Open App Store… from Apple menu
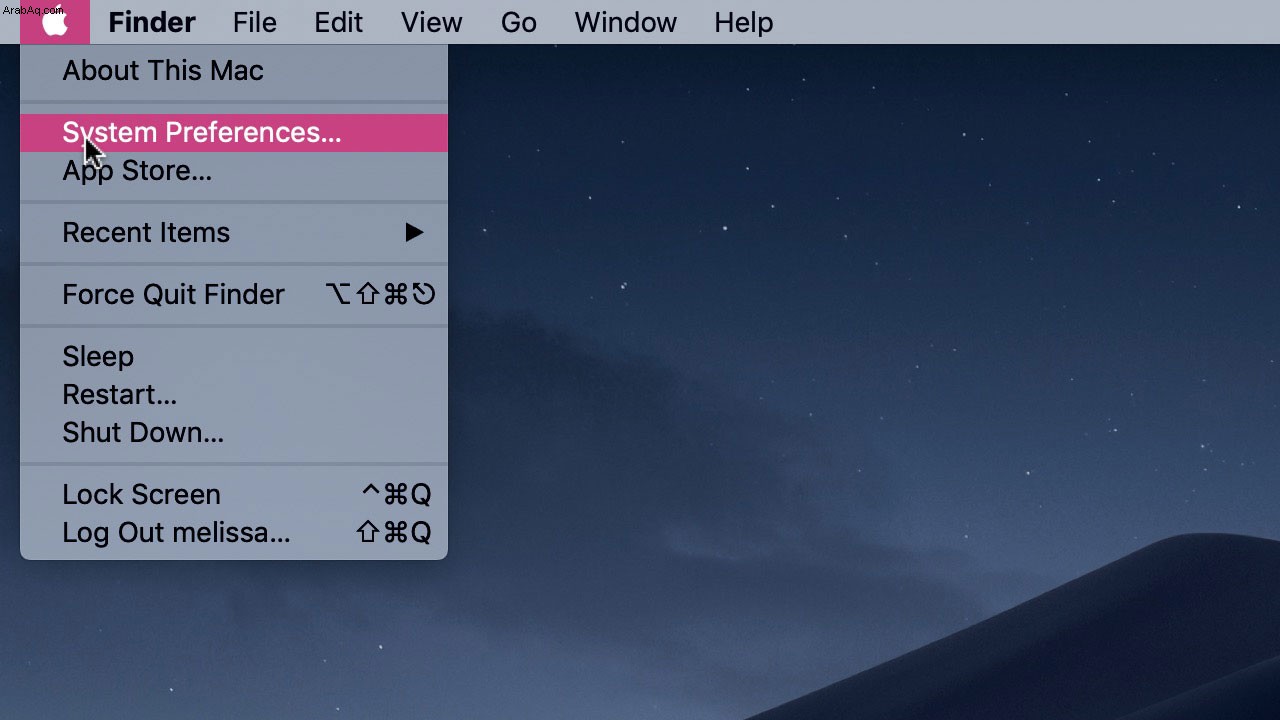1280x720 pixels. point(234,171)
